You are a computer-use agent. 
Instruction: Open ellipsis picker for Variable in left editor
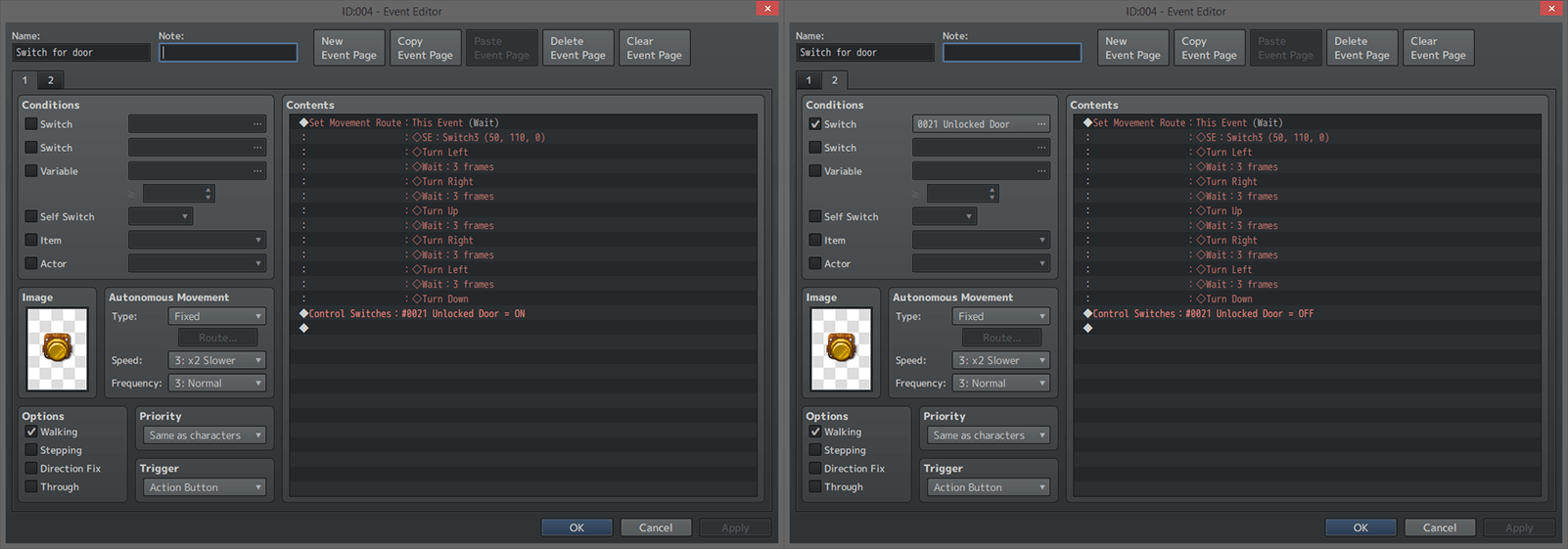coord(257,171)
